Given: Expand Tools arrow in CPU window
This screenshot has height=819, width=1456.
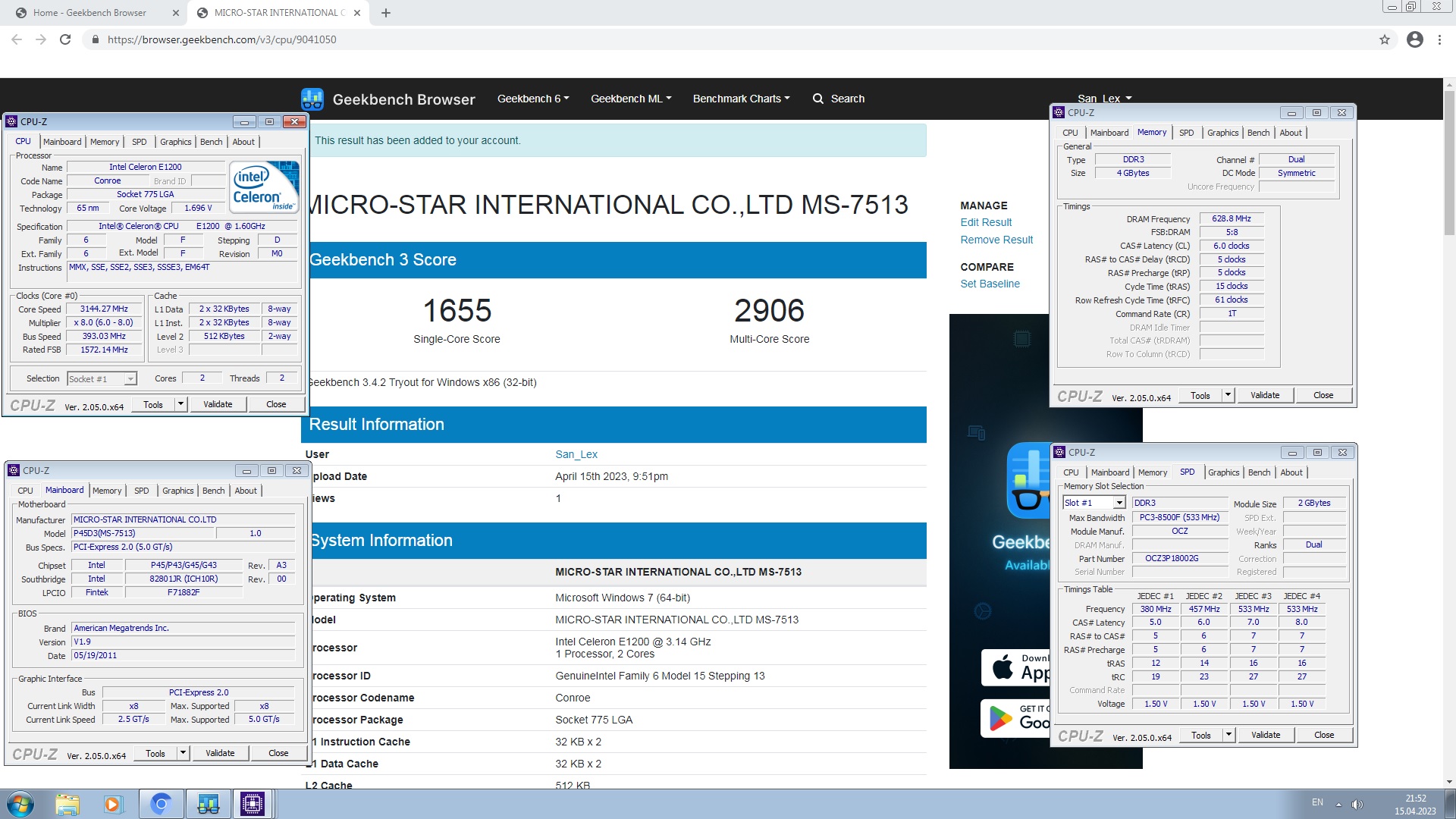Looking at the screenshot, I should (x=181, y=404).
